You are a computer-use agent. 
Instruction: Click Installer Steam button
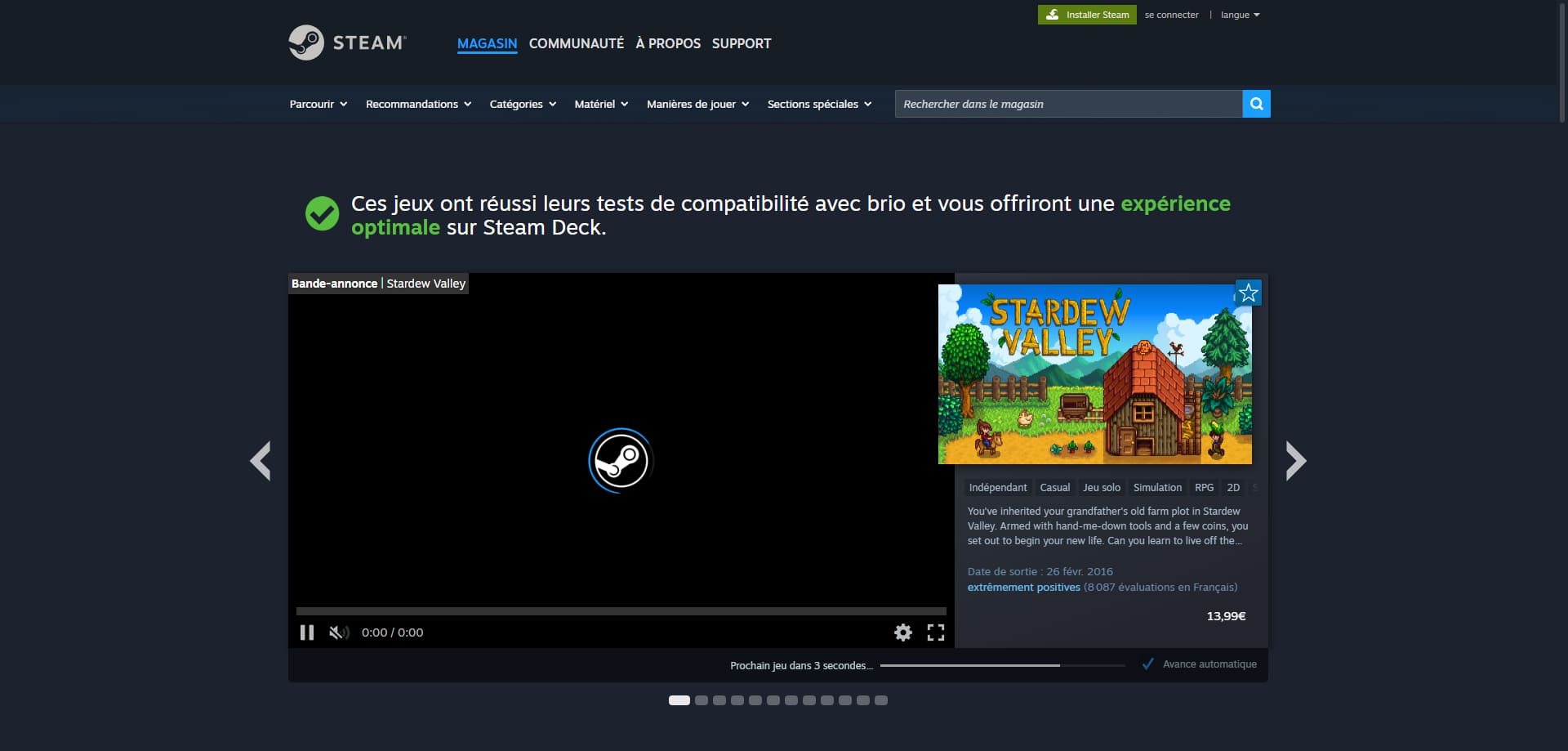[x=1087, y=15]
